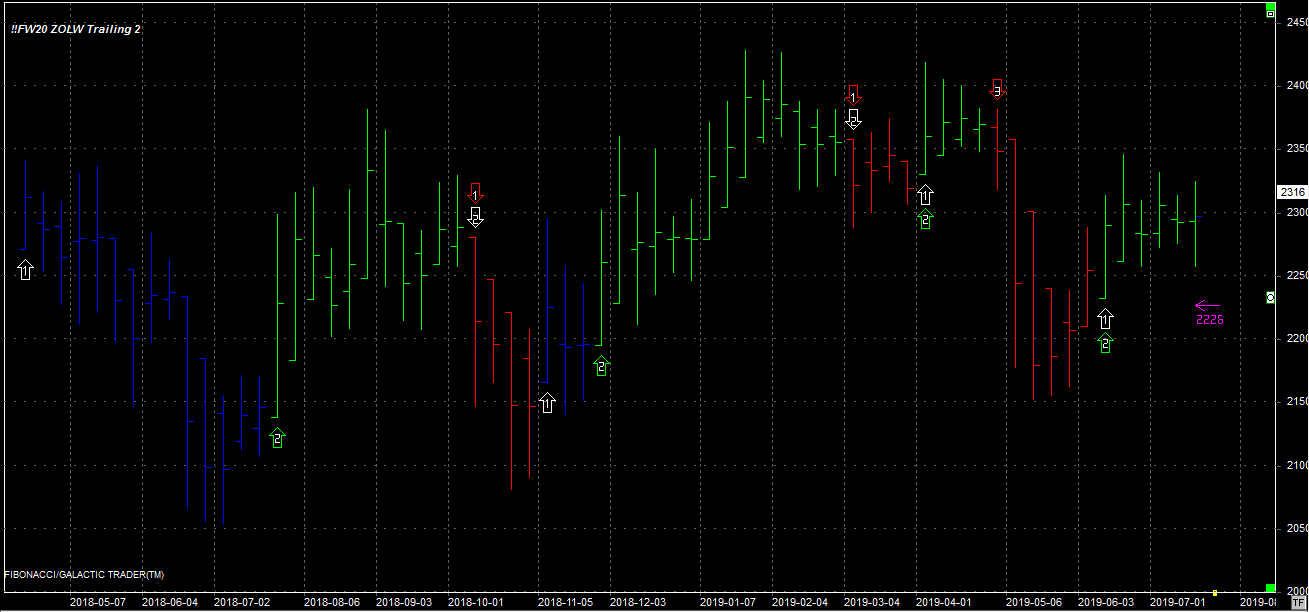
Task: Click the FIBONACCI/GALACTIC TRADER label
Action: pos(85,575)
